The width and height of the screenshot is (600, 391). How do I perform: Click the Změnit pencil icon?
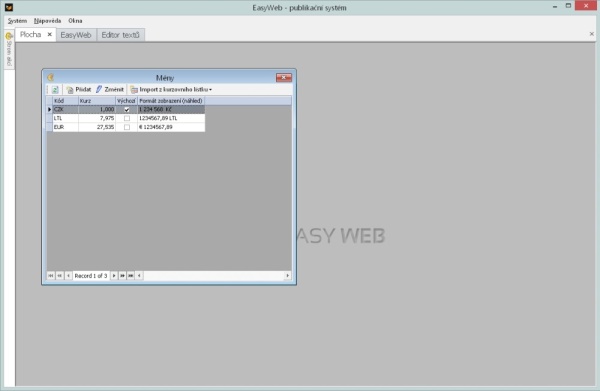pos(99,89)
